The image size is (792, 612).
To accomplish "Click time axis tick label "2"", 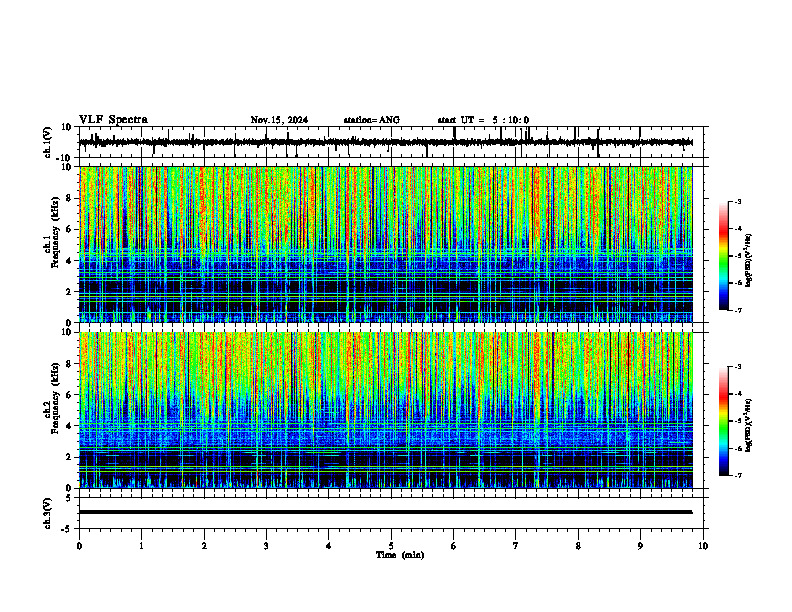I will pos(204,546).
